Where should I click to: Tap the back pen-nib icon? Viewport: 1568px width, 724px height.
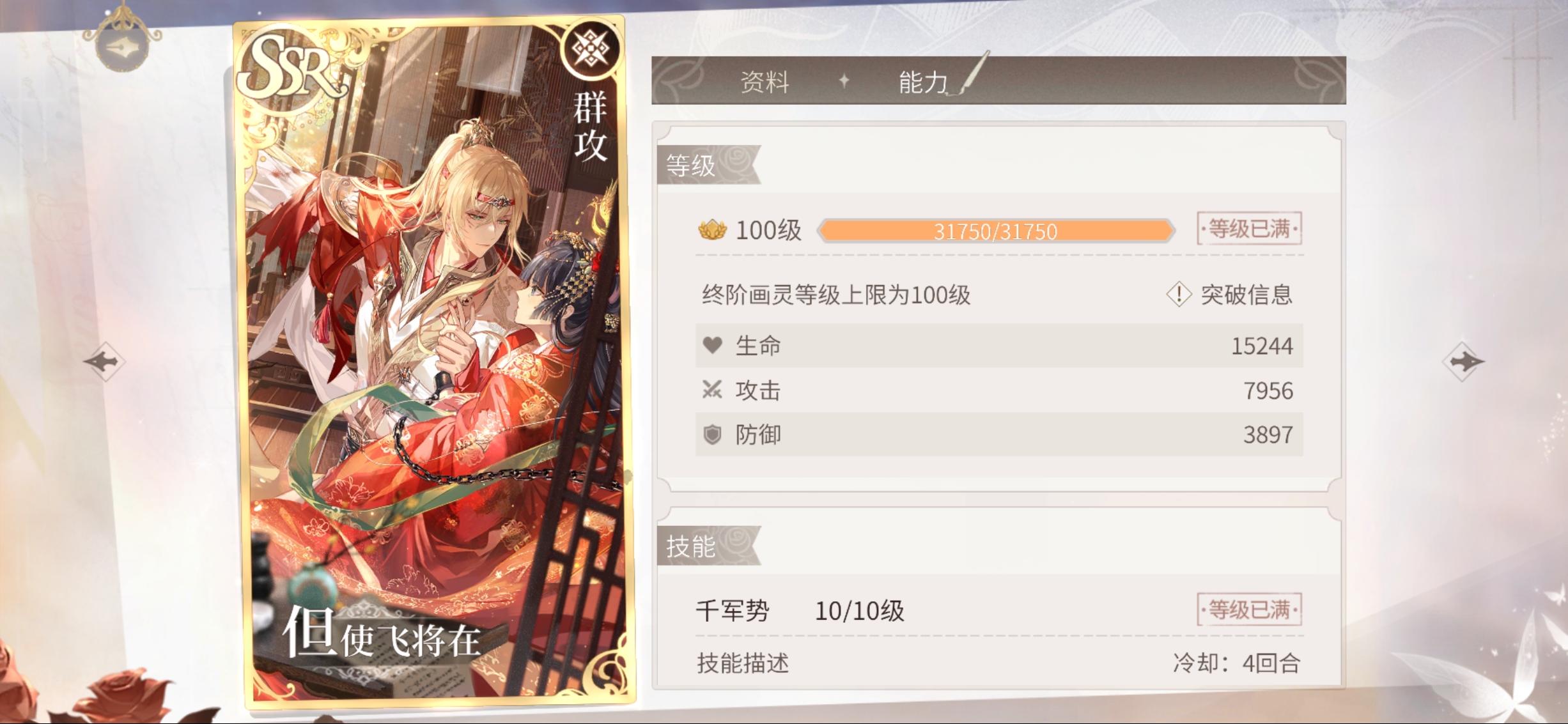coord(121,46)
